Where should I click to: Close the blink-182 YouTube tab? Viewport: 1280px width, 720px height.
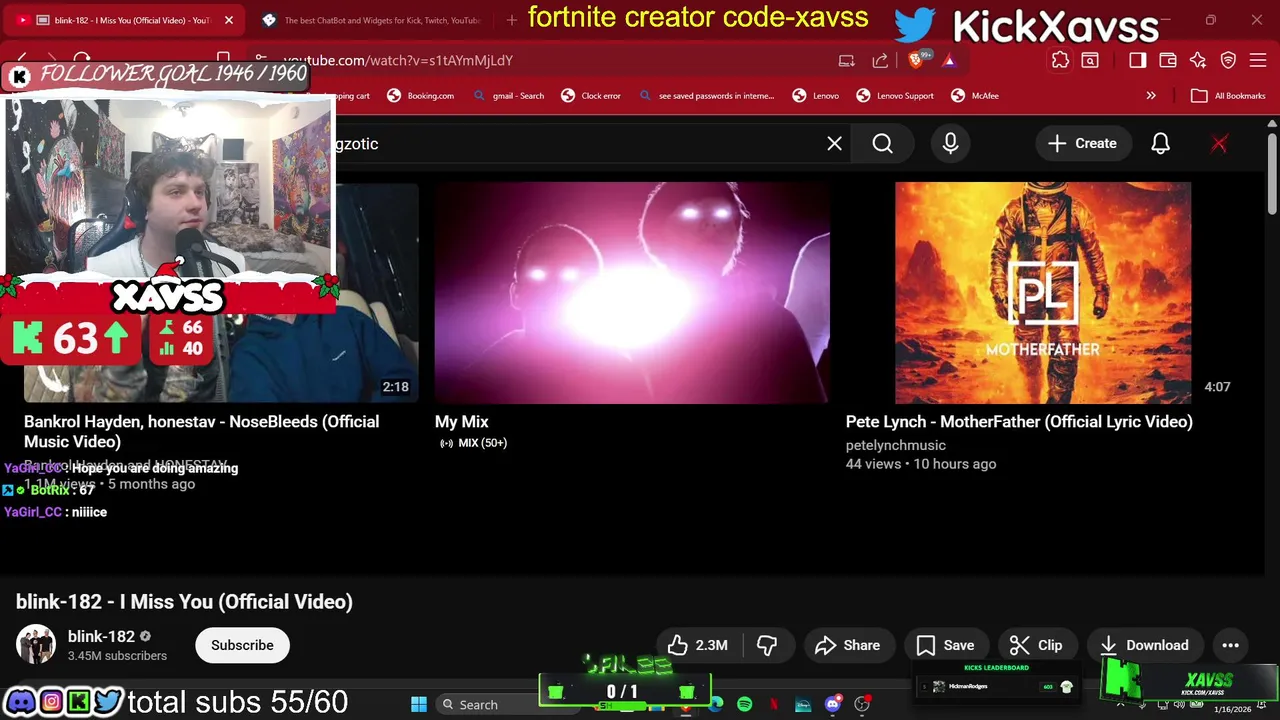(x=228, y=20)
